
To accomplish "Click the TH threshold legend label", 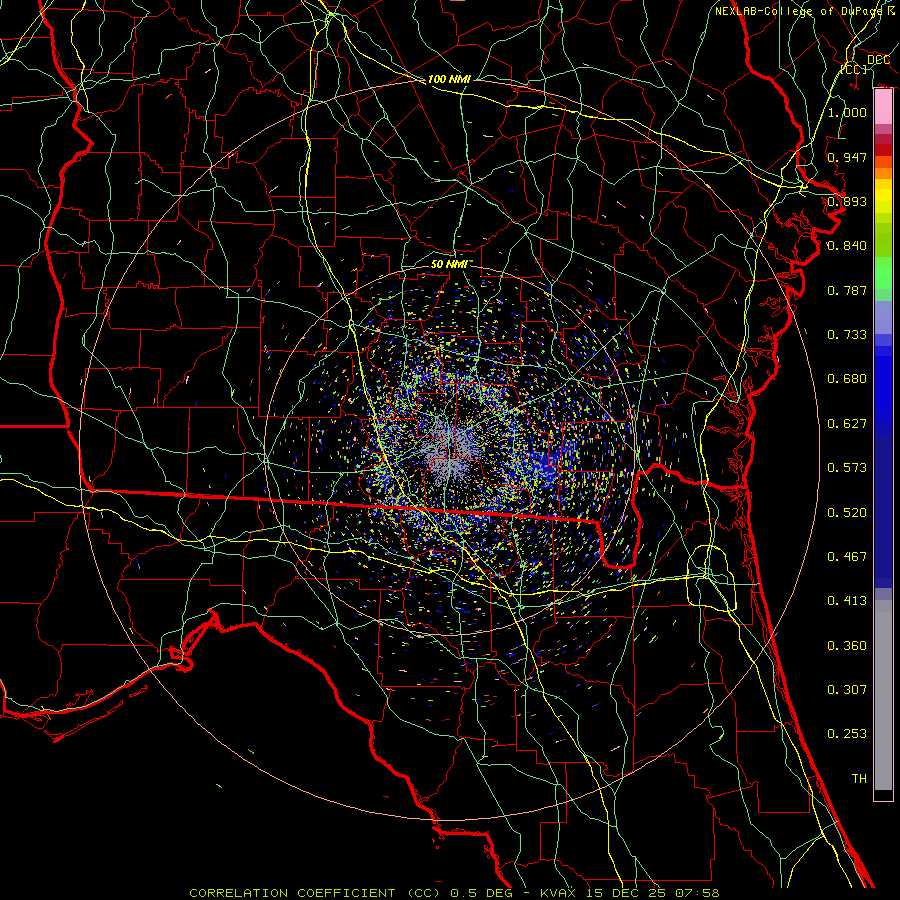I will pos(859,779).
